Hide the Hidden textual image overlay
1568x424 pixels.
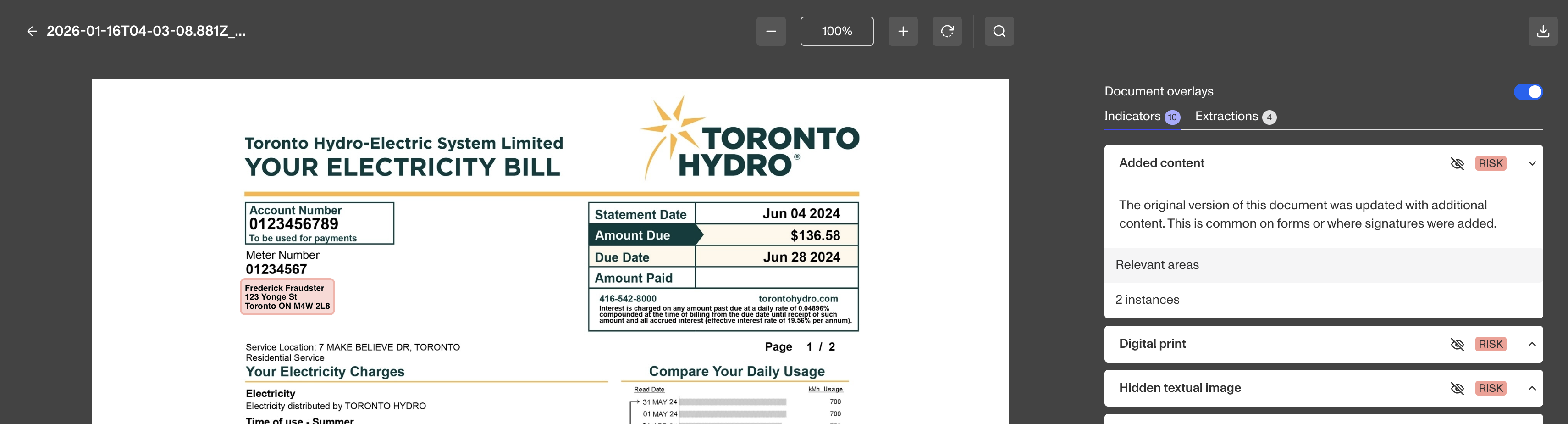(1457, 388)
